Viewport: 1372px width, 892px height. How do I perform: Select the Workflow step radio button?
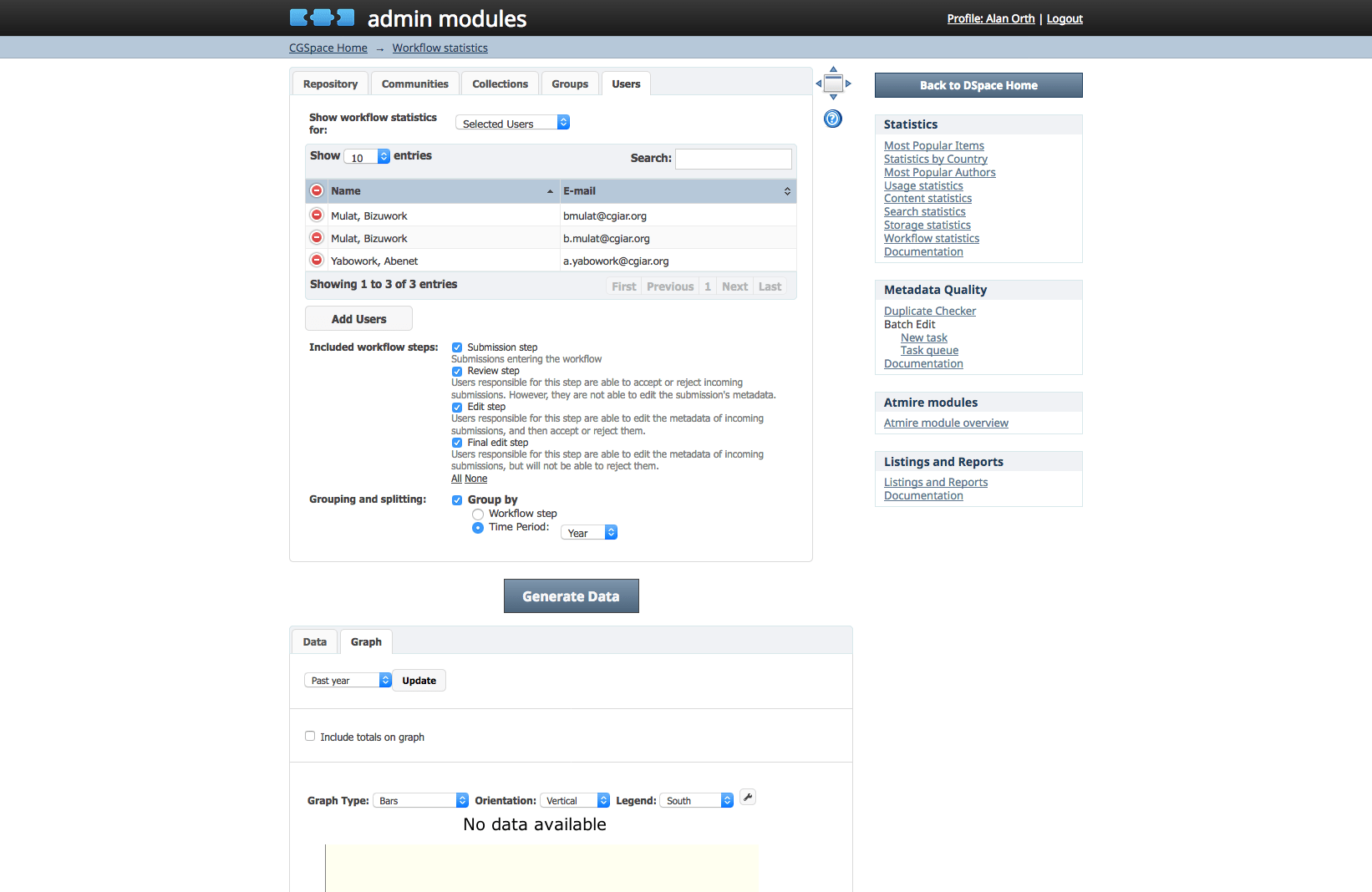tap(478, 514)
